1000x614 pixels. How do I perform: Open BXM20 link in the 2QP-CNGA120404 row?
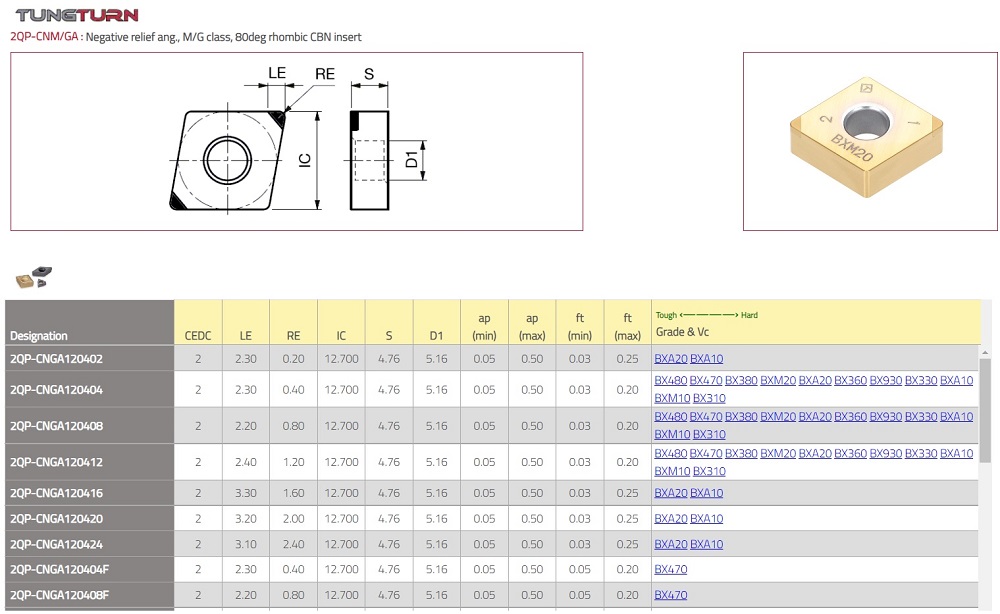point(778,381)
